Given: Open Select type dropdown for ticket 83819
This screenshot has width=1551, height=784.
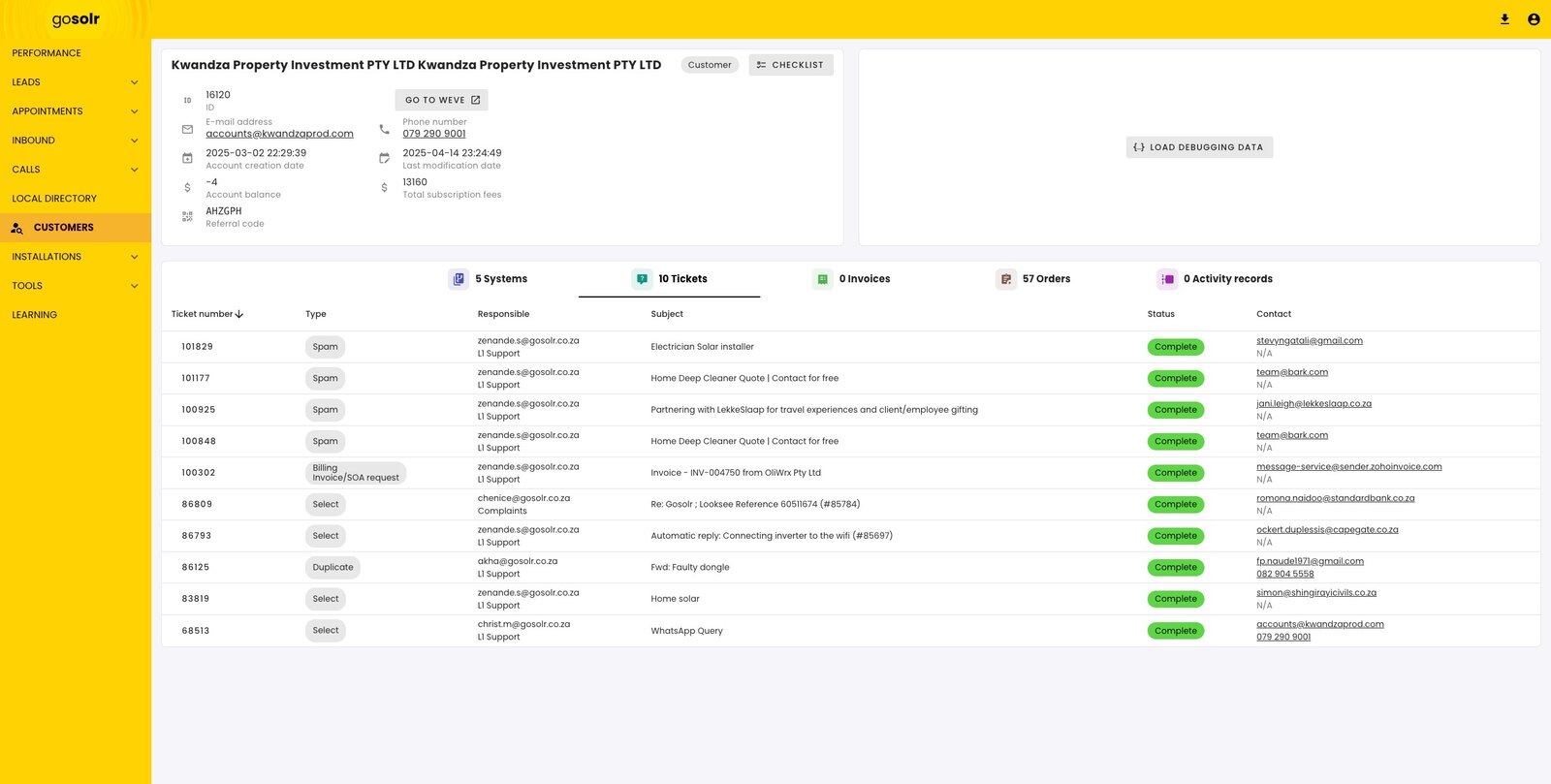Looking at the screenshot, I should coord(326,599).
